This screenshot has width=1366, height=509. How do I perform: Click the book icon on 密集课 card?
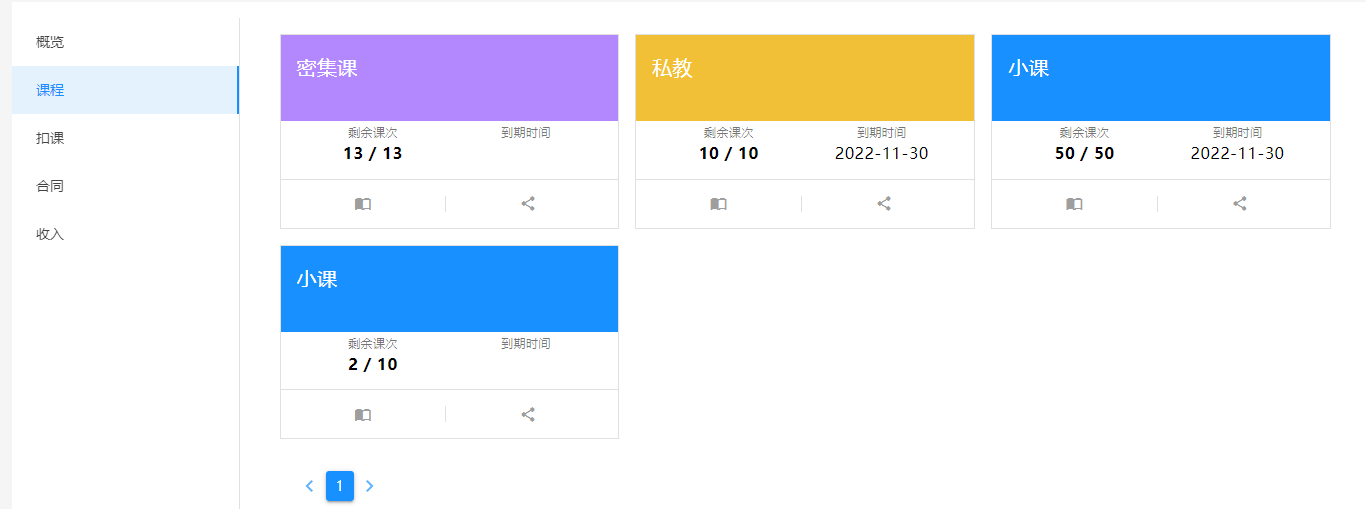pyautogui.click(x=363, y=204)
